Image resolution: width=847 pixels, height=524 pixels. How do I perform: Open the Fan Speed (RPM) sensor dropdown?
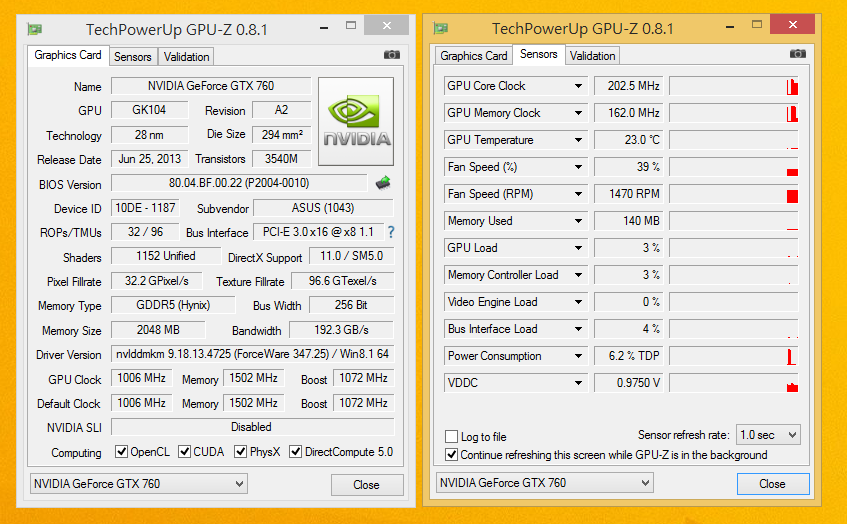(578, 194)
